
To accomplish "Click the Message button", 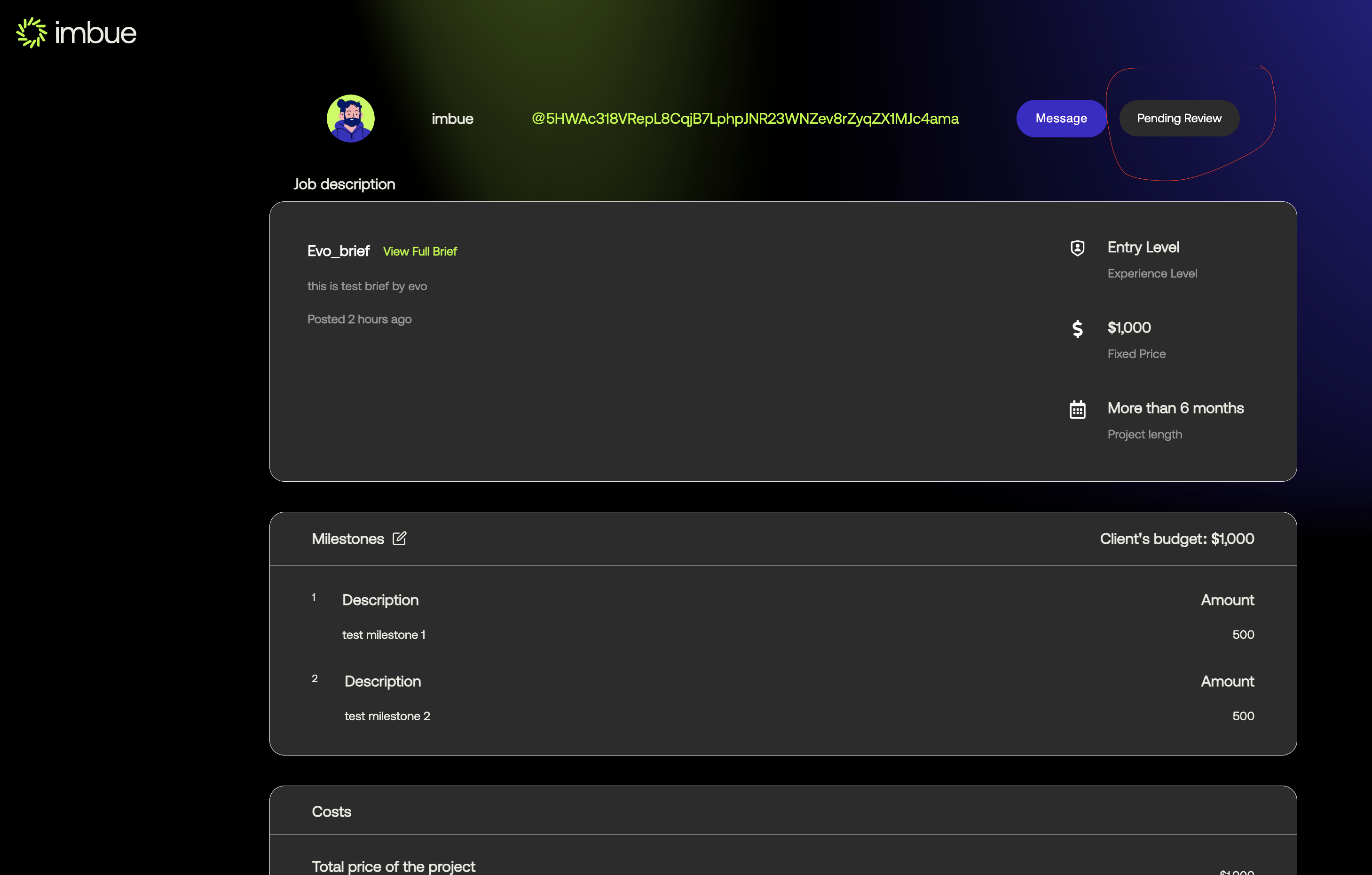I will click(x=1061, y=119).
